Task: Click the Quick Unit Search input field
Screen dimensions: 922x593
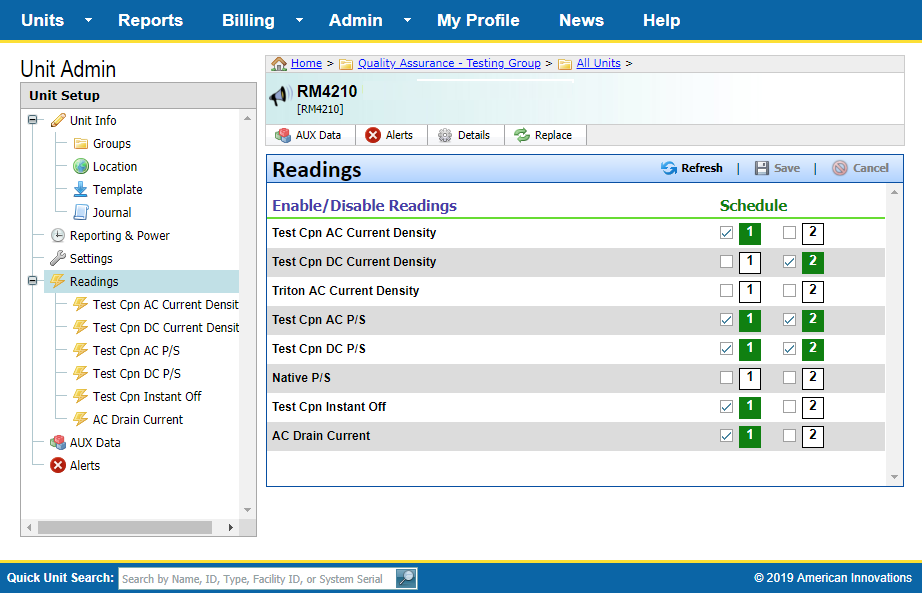Action: (x=256, y=578)
